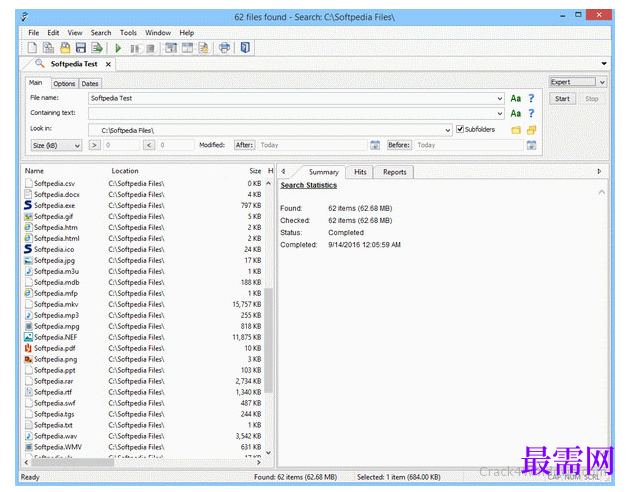Click the greater-than size button
633x492 pixels.
point(94,145)
